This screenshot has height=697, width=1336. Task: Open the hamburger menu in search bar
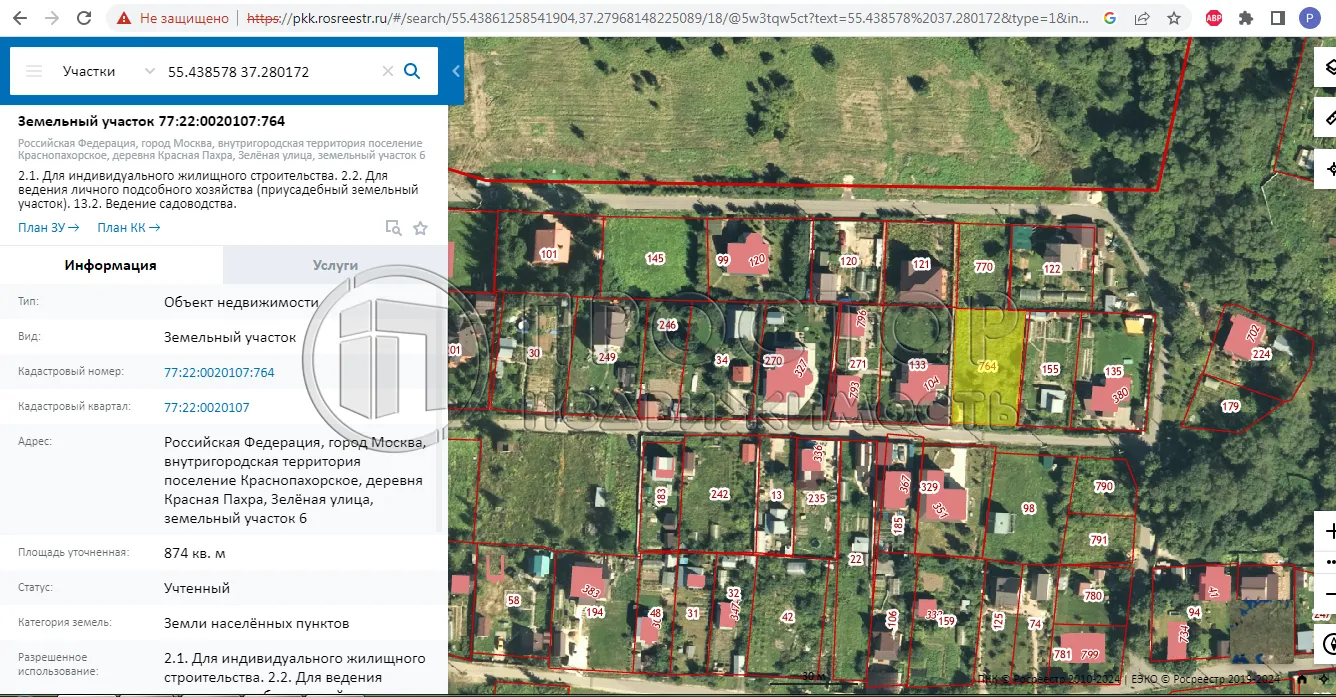point(34,71)
